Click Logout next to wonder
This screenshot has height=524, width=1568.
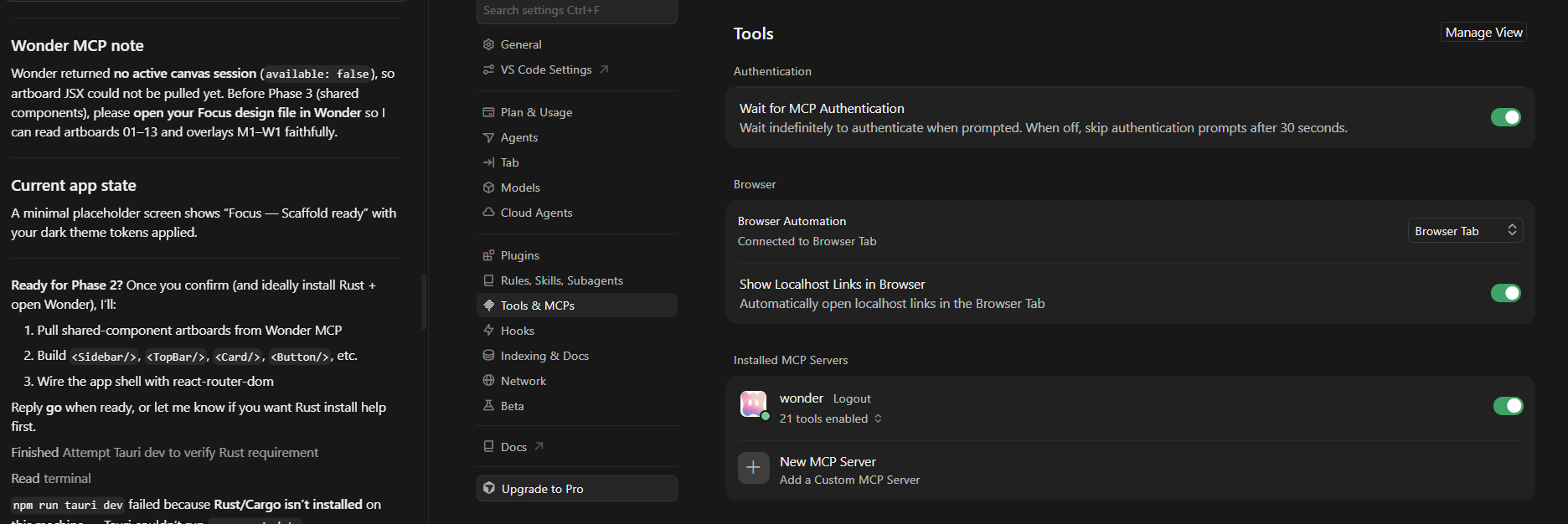click(852, 398)
